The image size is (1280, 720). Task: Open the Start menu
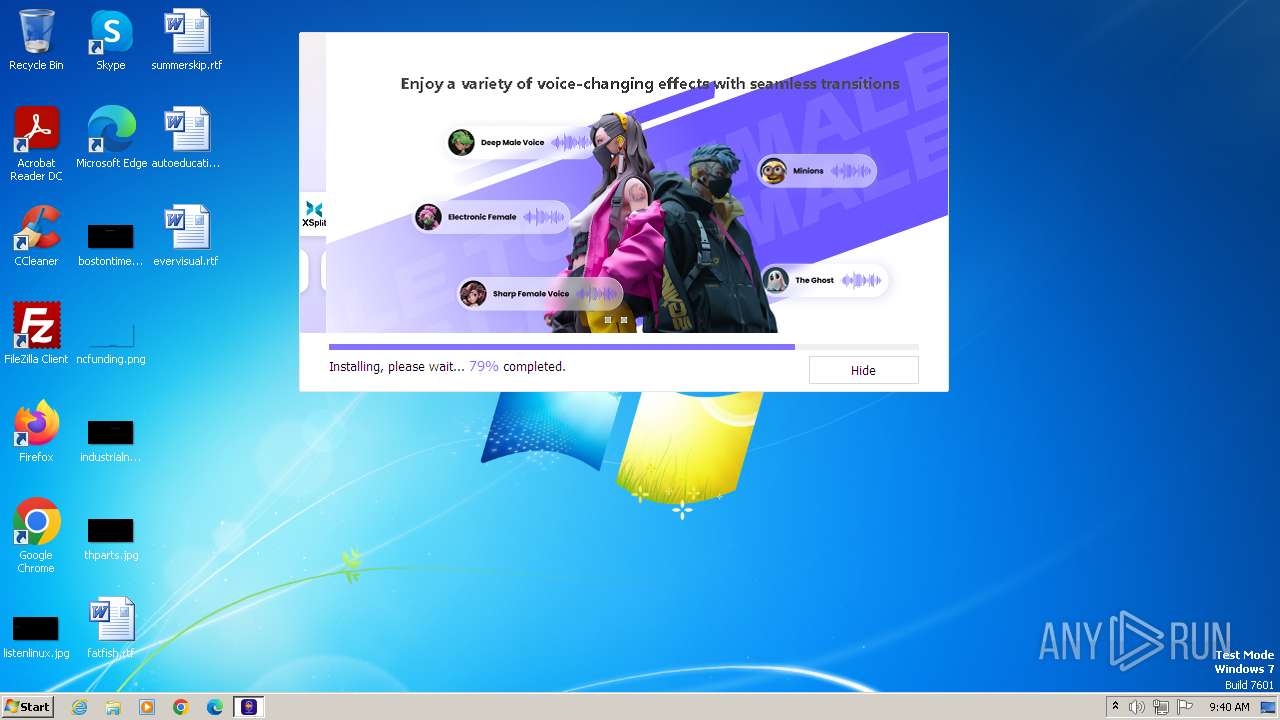click(27, 706)
